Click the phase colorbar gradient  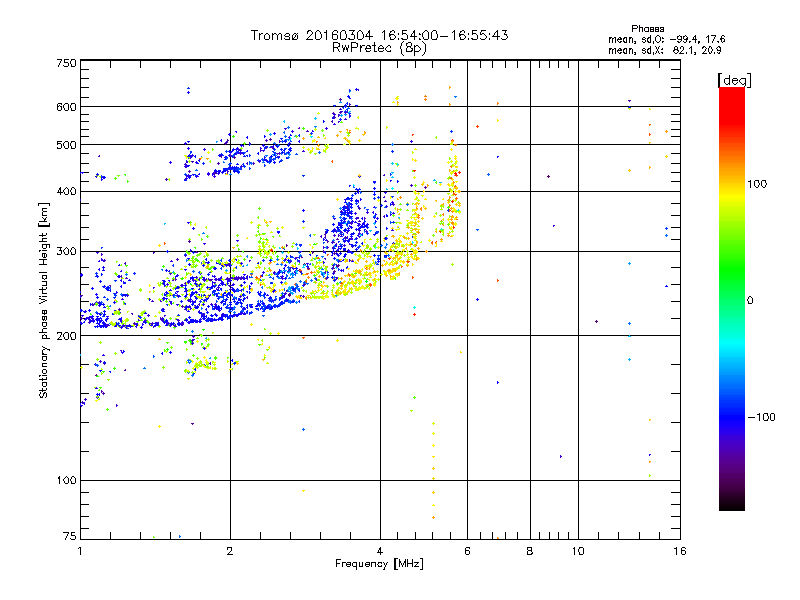(x=732, y=298)
